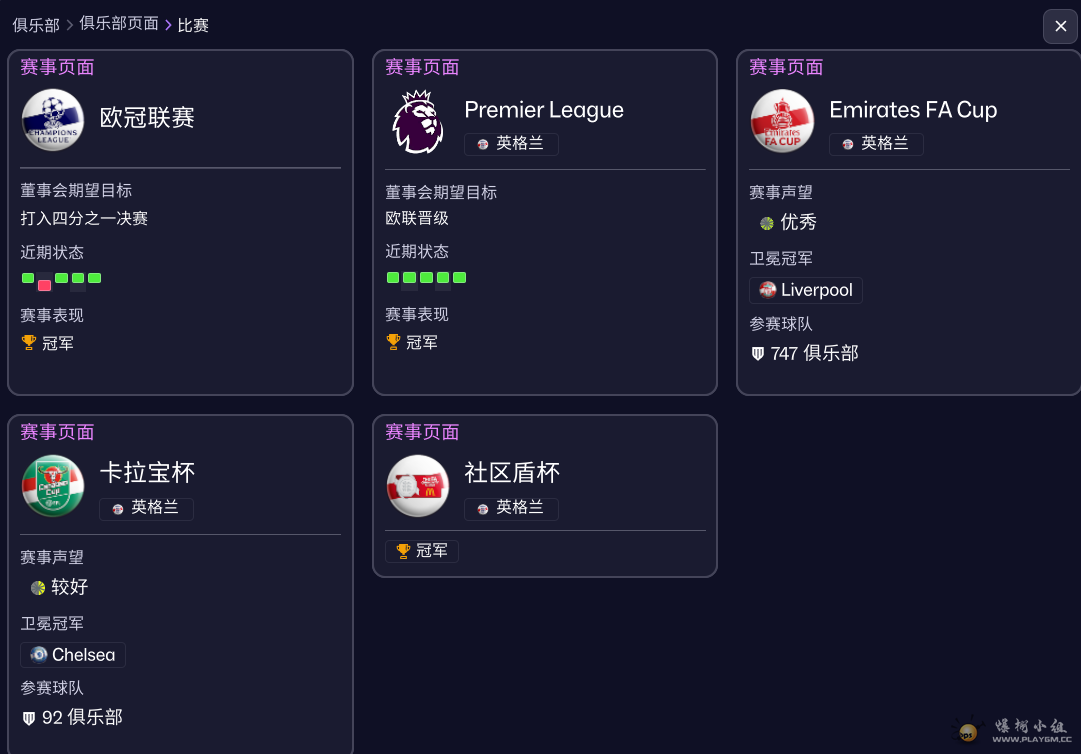This screenshot has height=754, width=1081.
Task: Click the shield icon next to 747 俱乐部
Action: [x=758, y=354]
